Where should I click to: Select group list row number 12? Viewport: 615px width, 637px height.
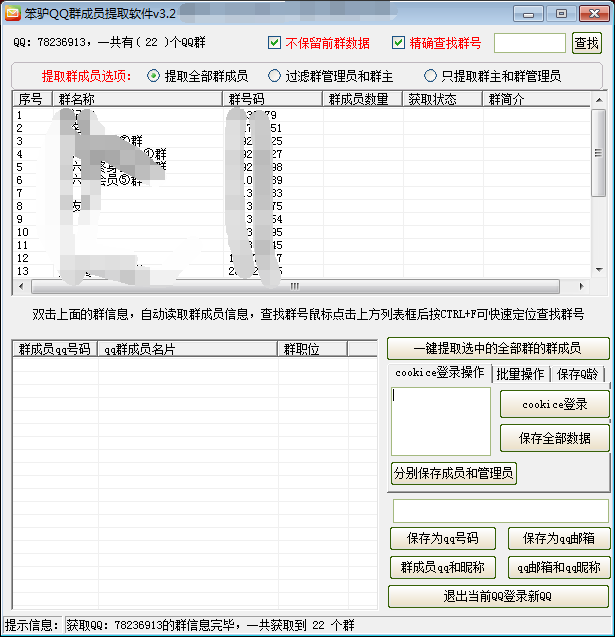click(x=301, y=258)
